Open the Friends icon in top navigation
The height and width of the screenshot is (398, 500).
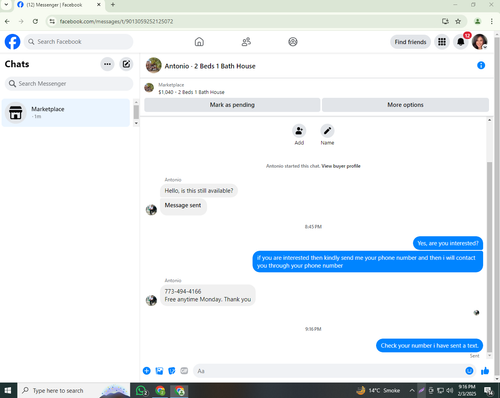(x=246, y=42)
